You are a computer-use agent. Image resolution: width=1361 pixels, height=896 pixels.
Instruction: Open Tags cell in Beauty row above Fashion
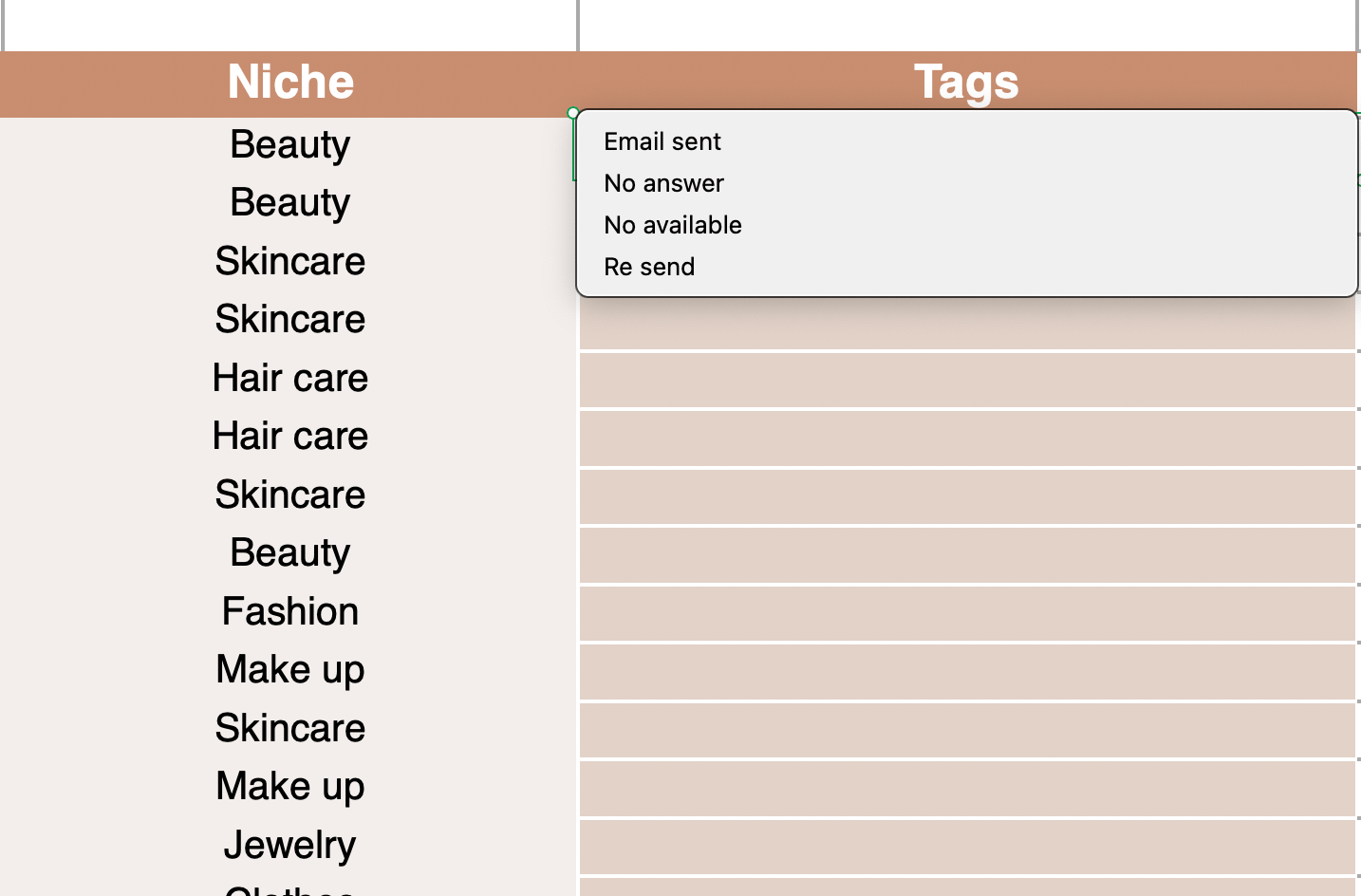pos(966,555)
